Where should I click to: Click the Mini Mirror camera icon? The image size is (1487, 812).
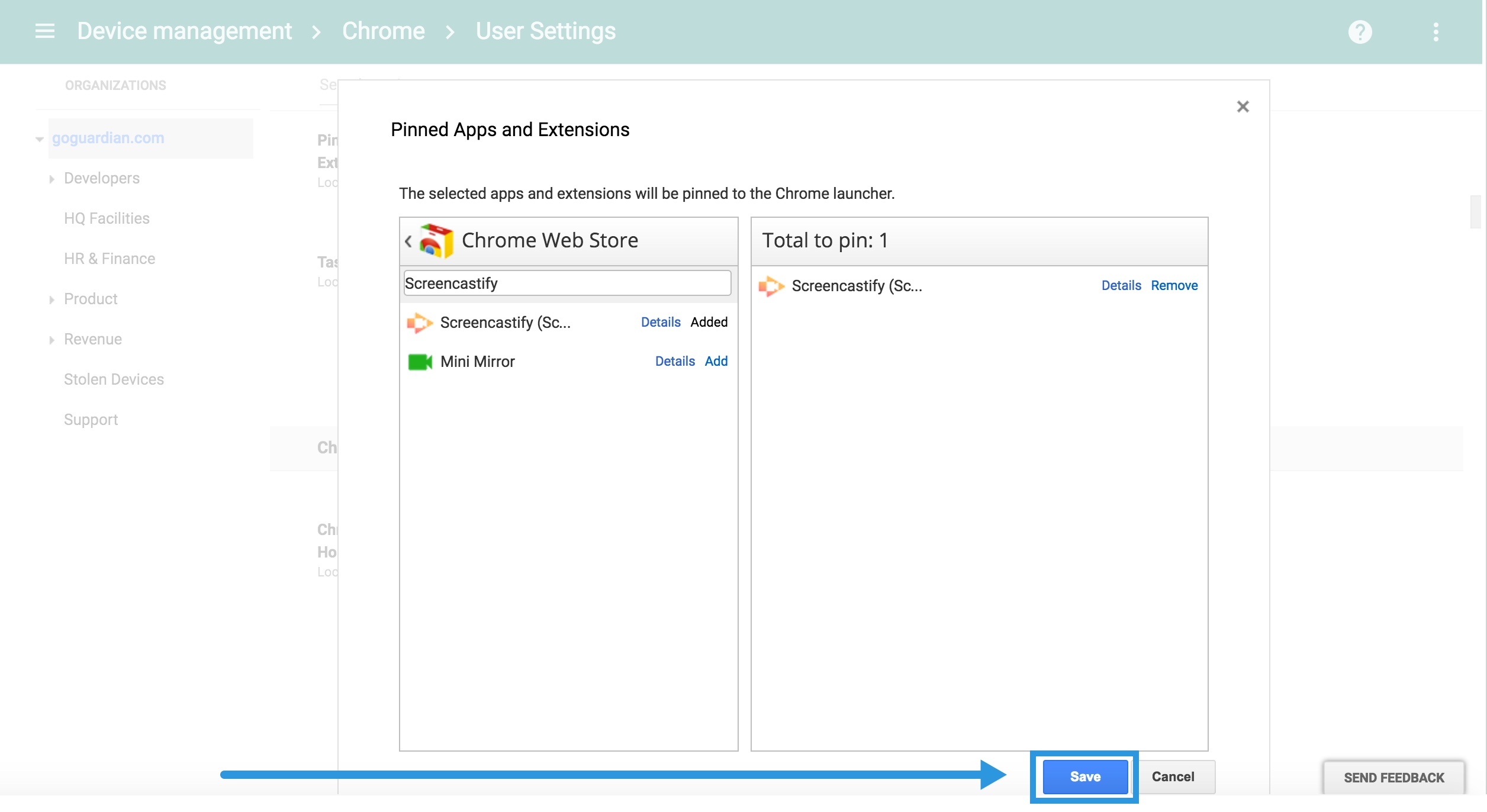pyautogui.click(x=420, y=362)
